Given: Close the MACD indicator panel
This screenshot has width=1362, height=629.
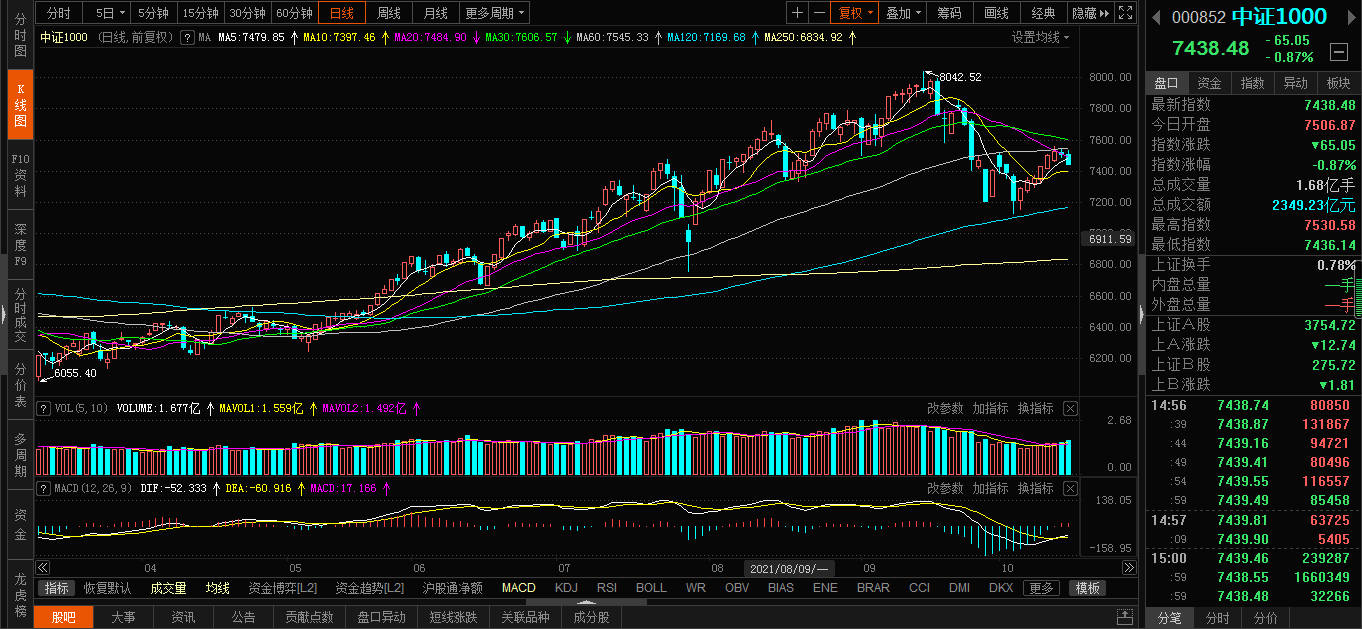Looking at the screenshot, I should 1070,488.
